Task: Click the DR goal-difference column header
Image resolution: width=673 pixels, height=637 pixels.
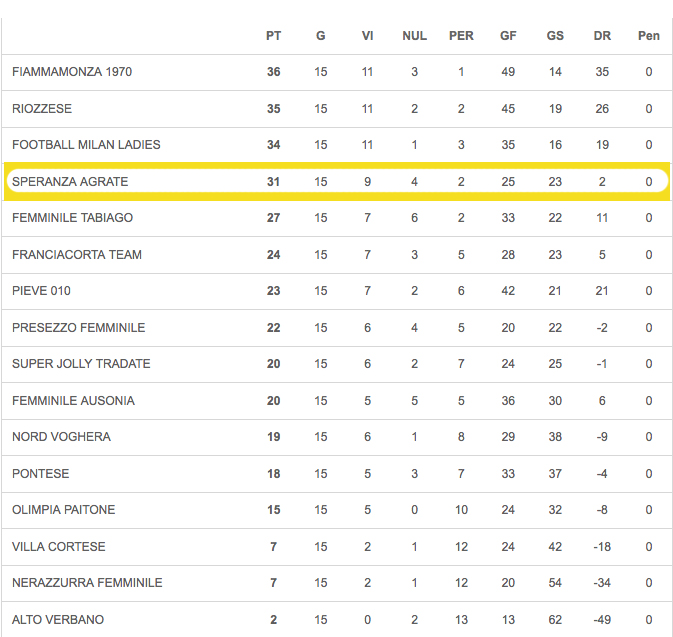Action: pos(602,36)
